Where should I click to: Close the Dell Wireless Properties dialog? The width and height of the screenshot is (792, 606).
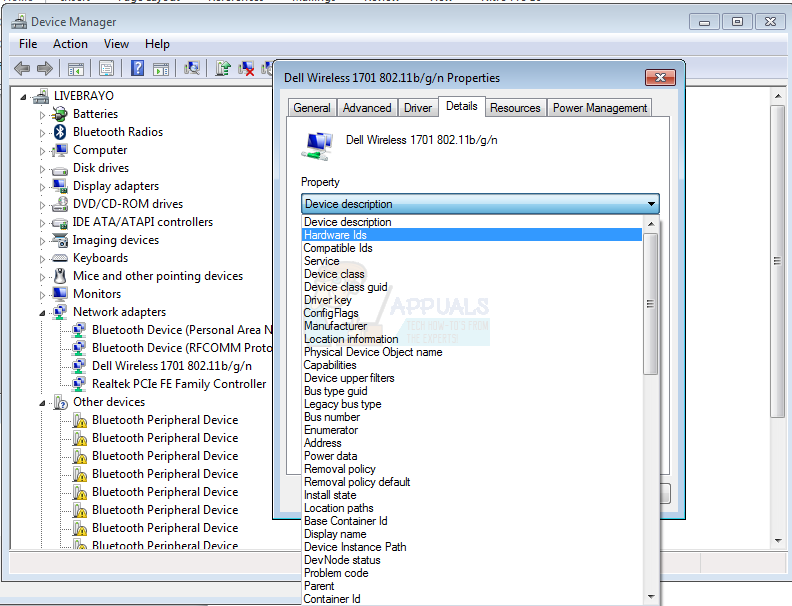[x=660, y=77]
